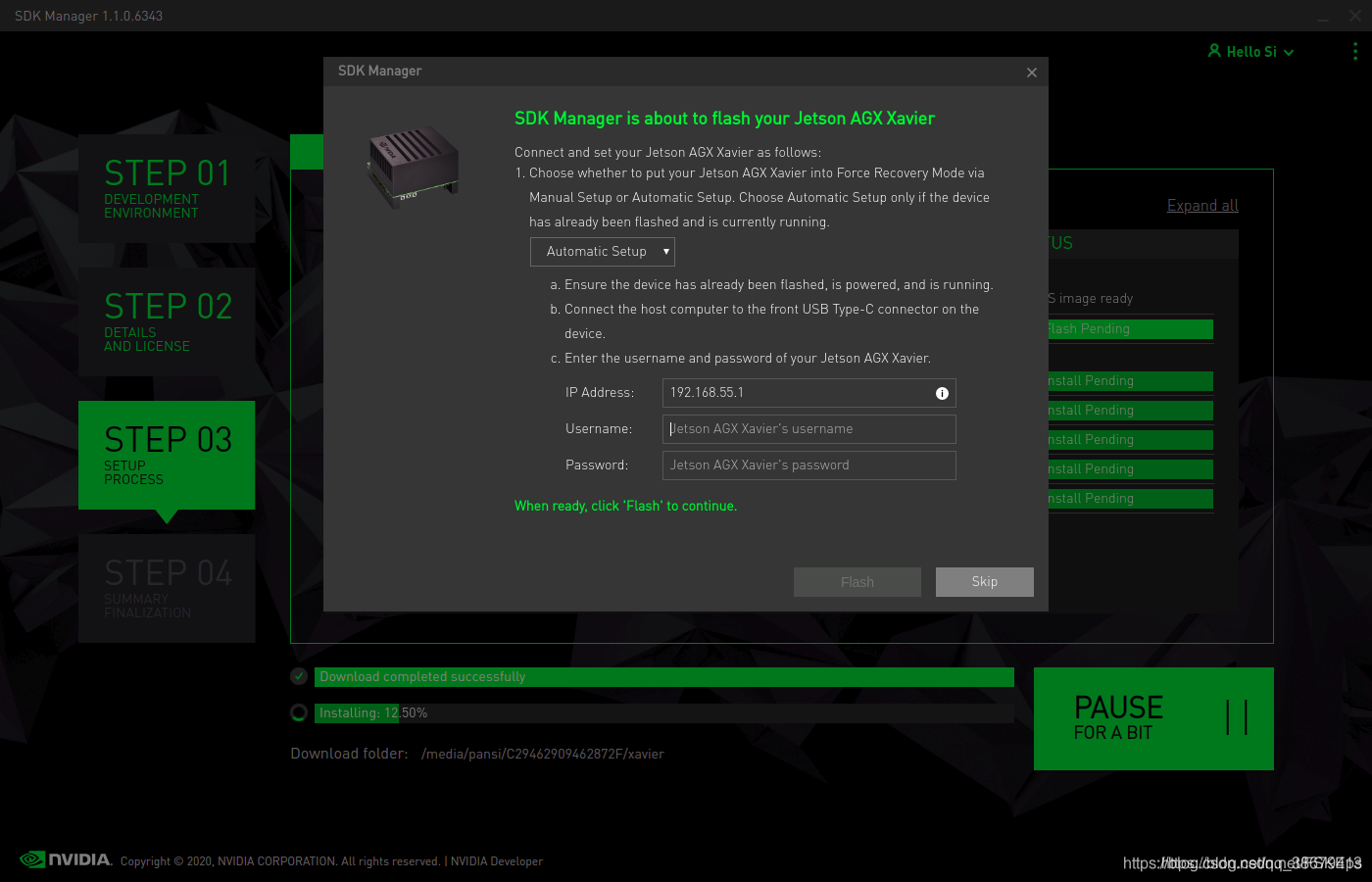
Task: Open the Automatic Setup dropdown
Action: (603, 252)
